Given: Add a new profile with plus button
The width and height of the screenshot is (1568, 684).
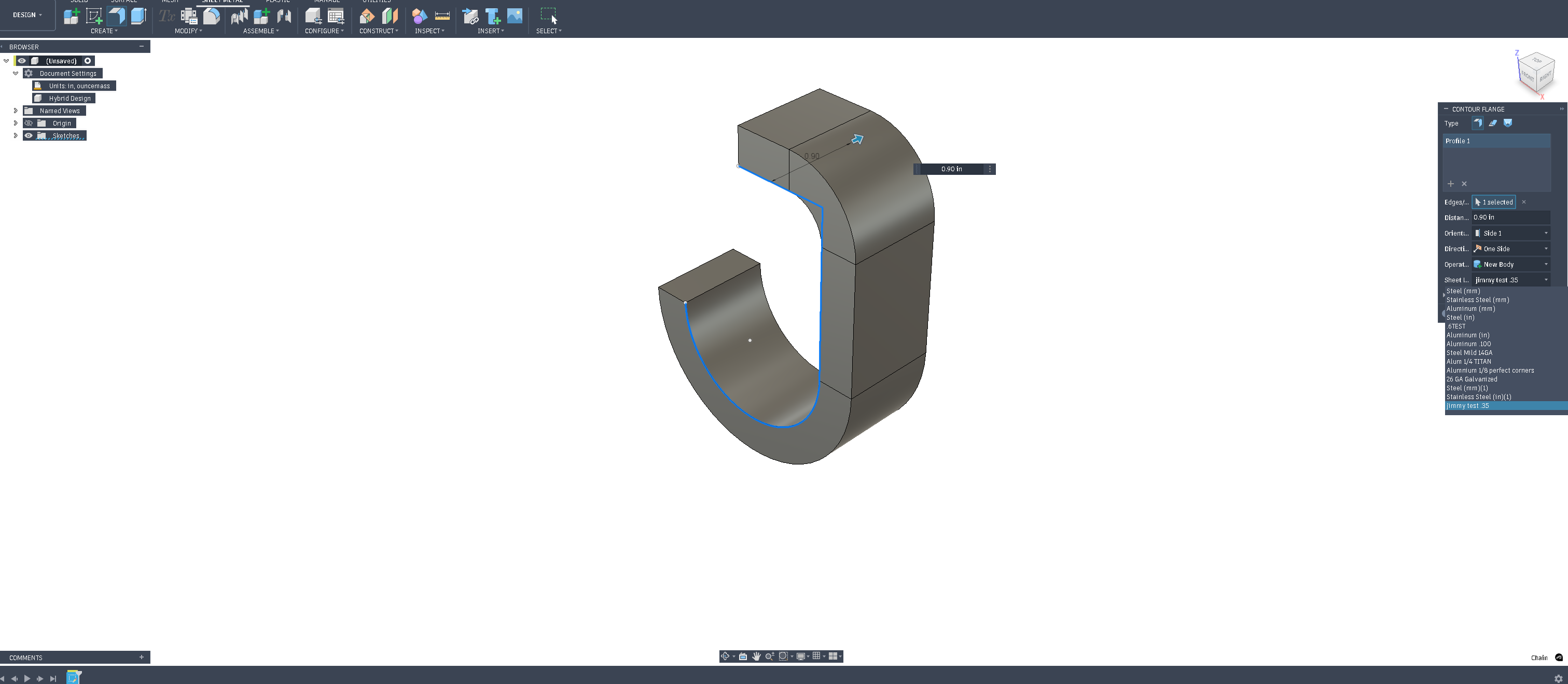Looking at the screenshot, I should pos(1451,184).
